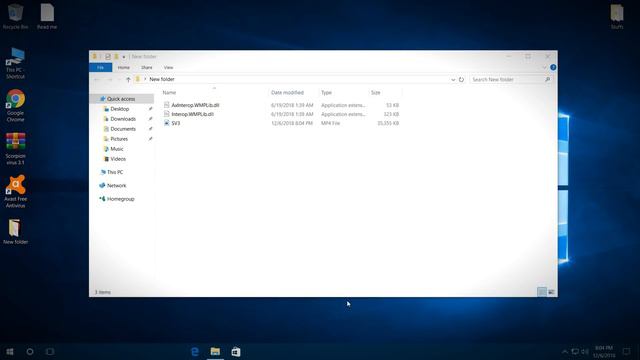Select Quick access in navigation pane
640x360 pixels.
pyautogui.click(x=121, y=99)
